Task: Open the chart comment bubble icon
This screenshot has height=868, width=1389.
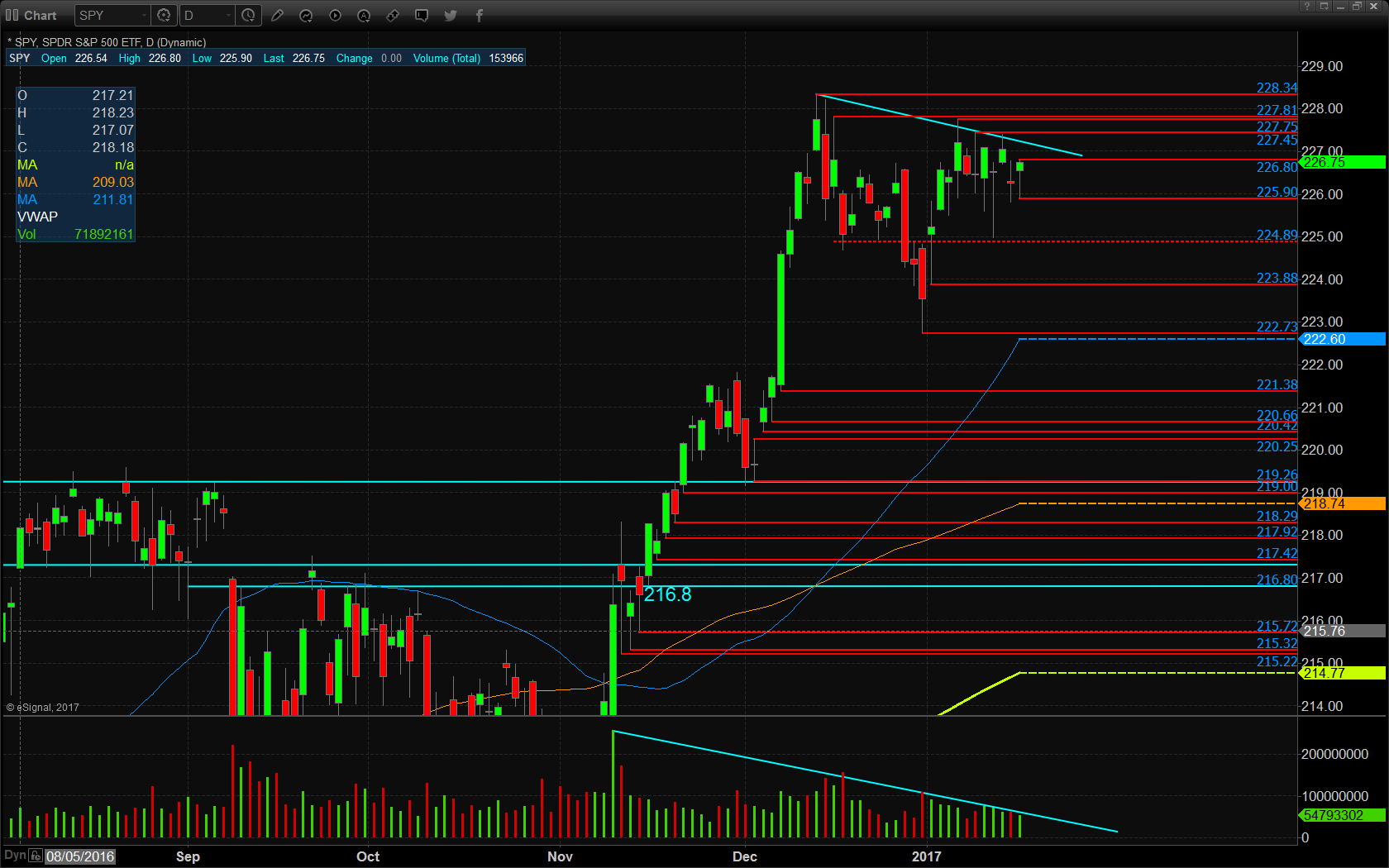Action: coord(422,15)
